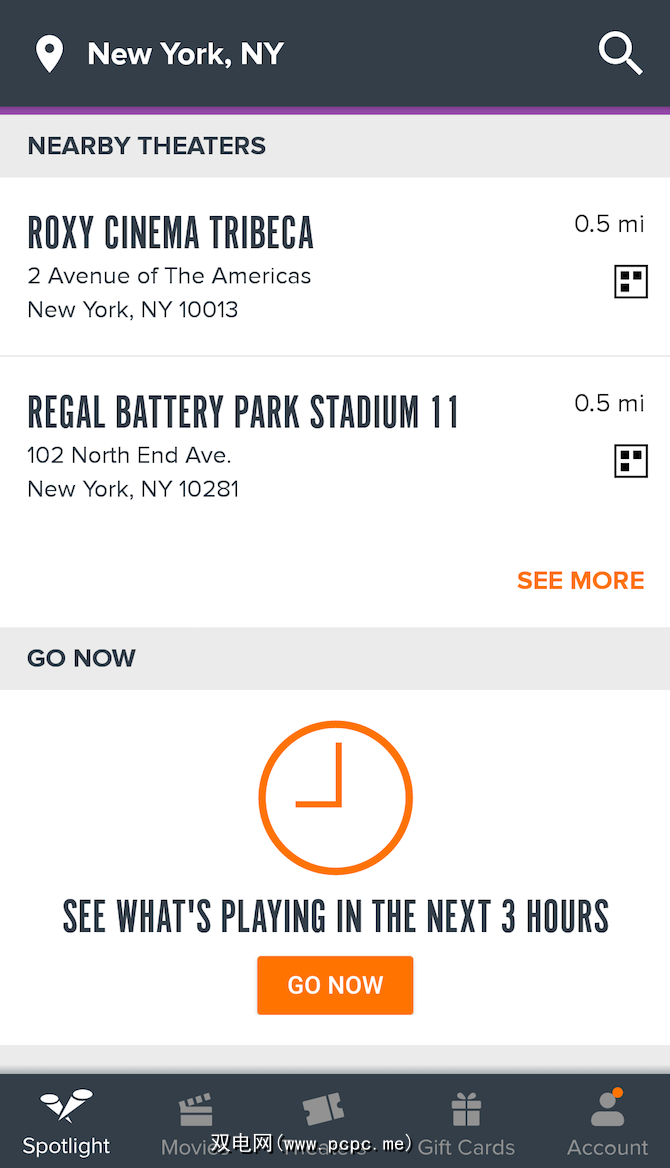The width and height of the screenshot is (670, 1168).
Task: Change the New York, NY location
Action: (x=186, y=54)
